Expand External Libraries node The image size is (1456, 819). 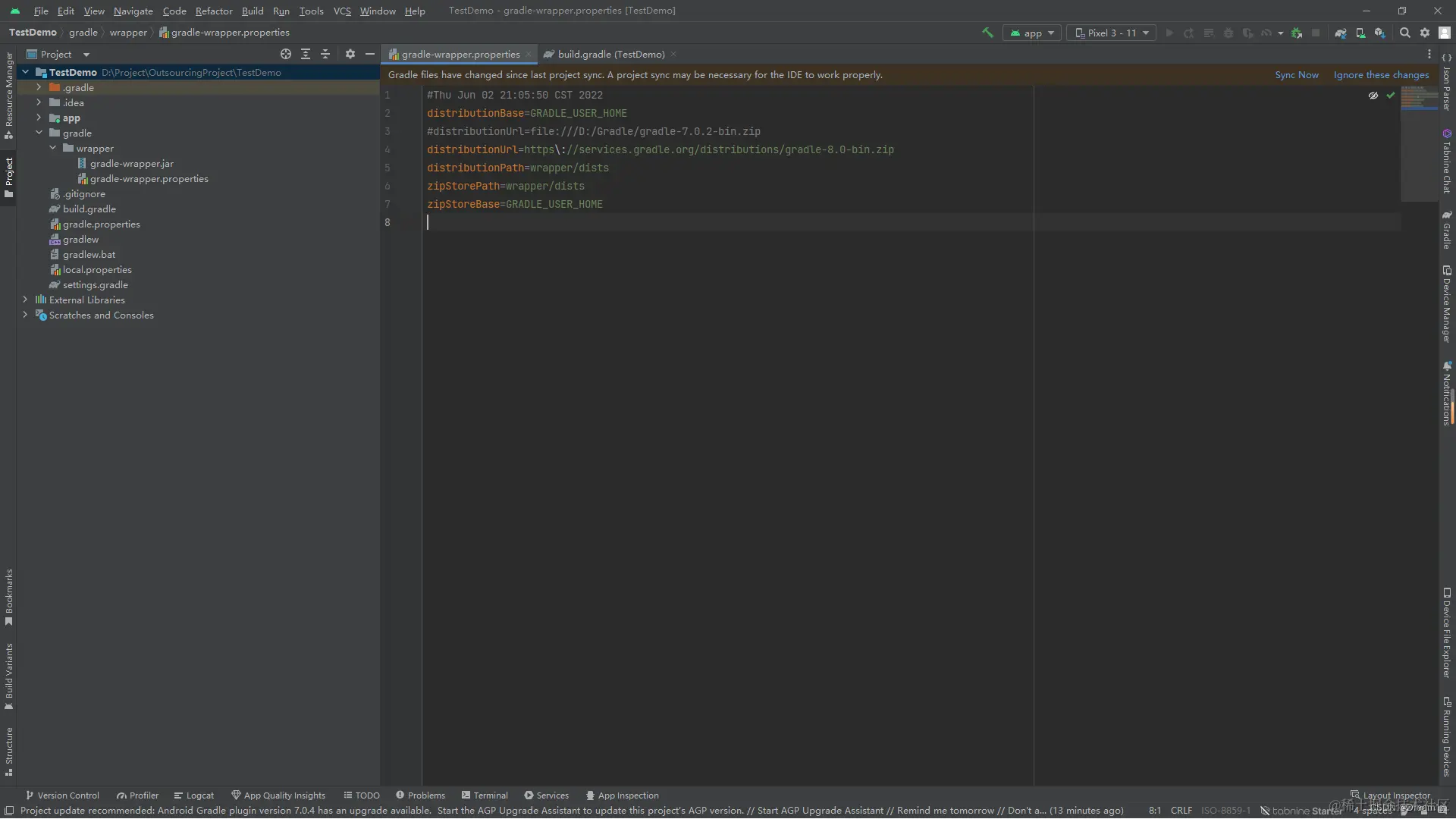(25, 300)
